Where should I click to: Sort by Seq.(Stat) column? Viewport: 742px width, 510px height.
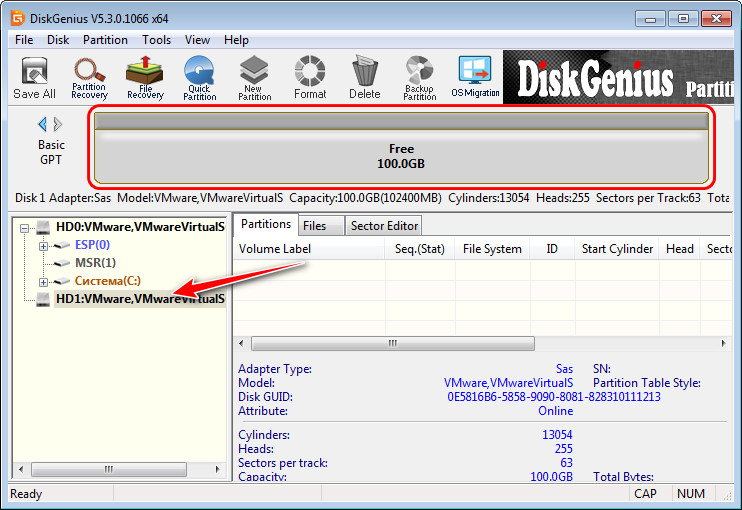pyautogui.click(x=420, y=249)
